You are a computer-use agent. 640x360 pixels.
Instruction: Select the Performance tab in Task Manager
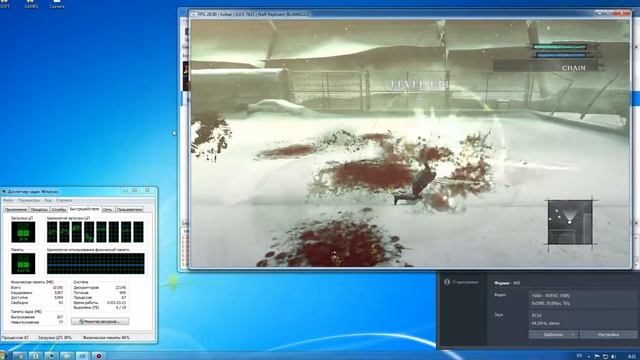click(84, 209)
